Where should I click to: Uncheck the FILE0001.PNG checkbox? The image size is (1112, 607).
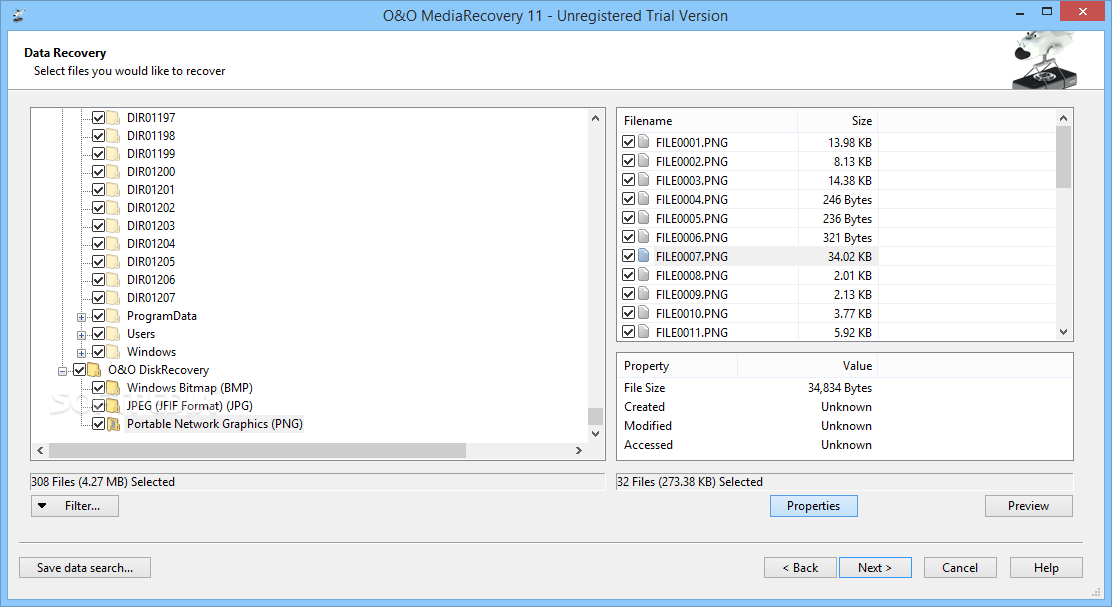click(628, 142)
